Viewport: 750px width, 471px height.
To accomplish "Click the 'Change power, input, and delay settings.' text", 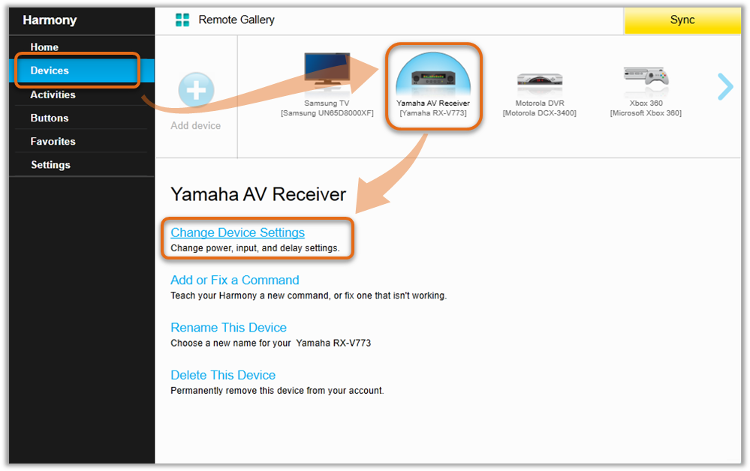I will [255, 248].
